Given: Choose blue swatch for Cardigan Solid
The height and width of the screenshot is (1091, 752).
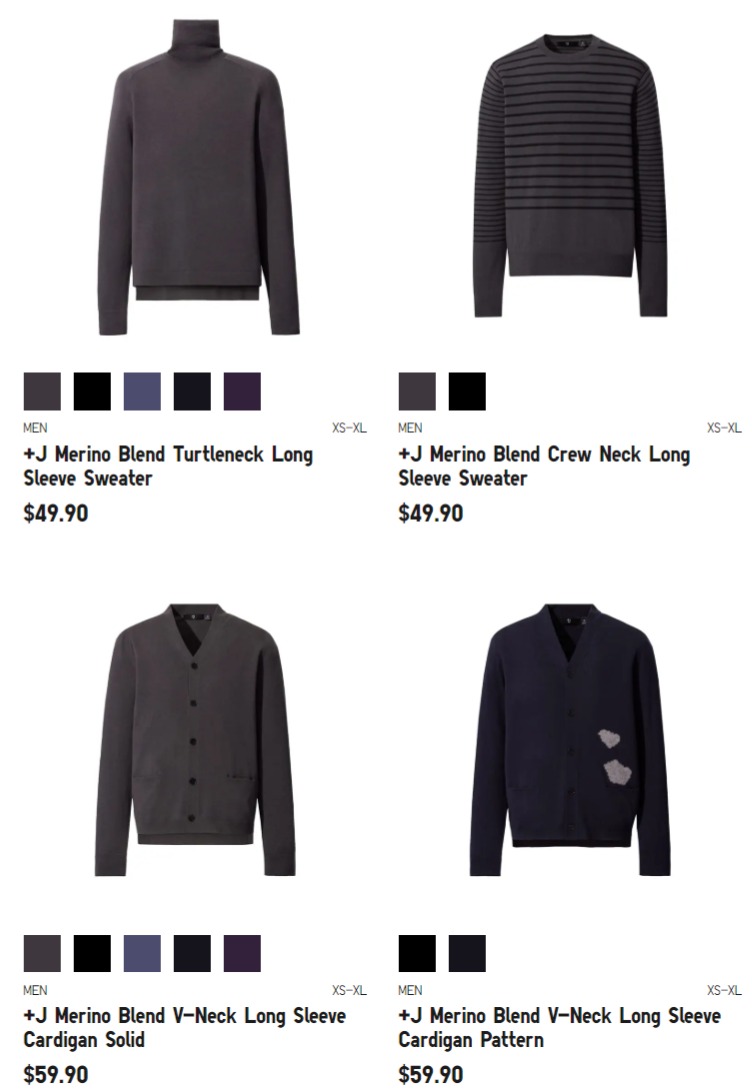Looking at the screenshot, I should [x=142, y=953].
